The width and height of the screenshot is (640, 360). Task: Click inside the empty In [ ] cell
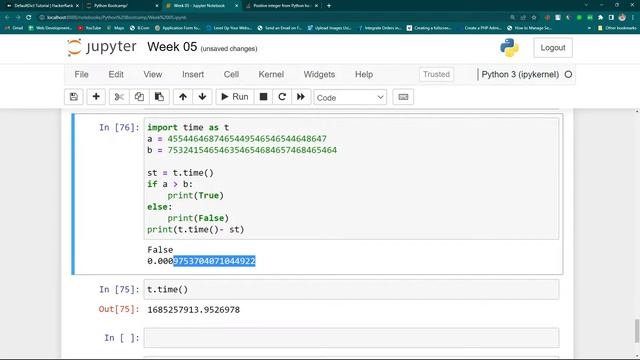351,338
